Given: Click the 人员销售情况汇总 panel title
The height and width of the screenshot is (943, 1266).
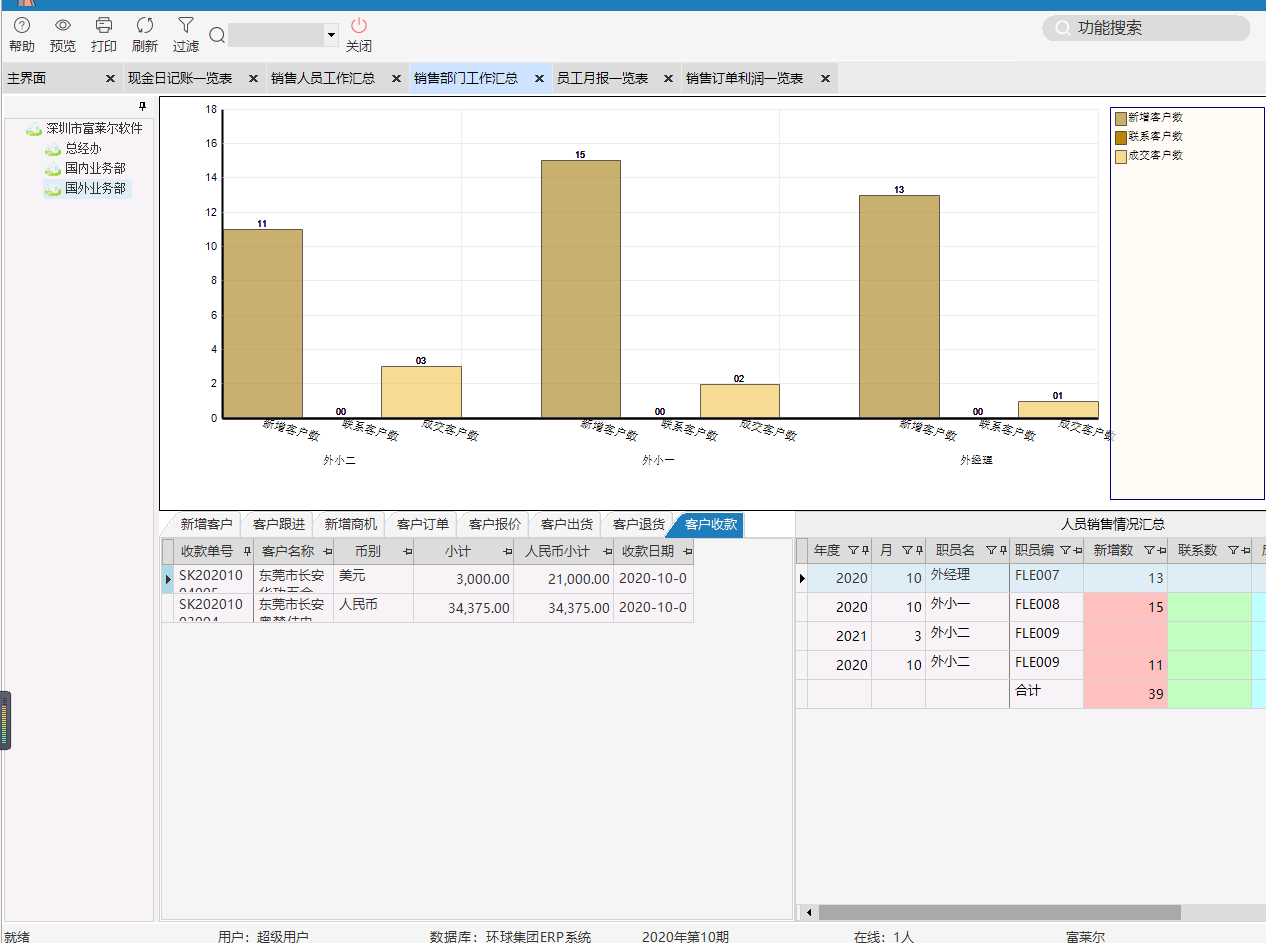Looking at the screenshot, I should tap(1112, 524).
